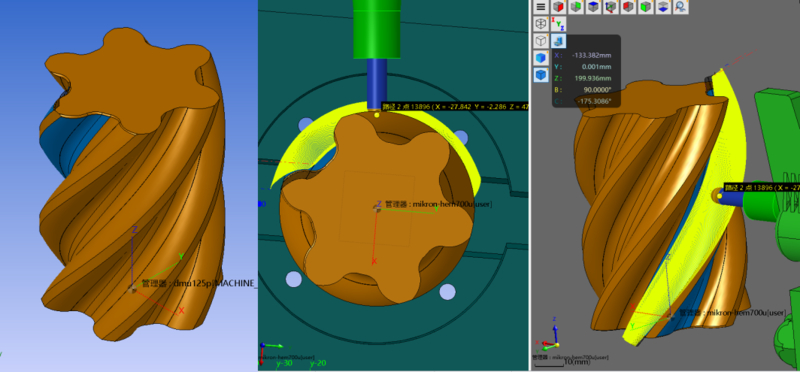Enable hidden-line outline cube display
The height and width of the screenshot is (372, 800).
(x=541, y=41)
